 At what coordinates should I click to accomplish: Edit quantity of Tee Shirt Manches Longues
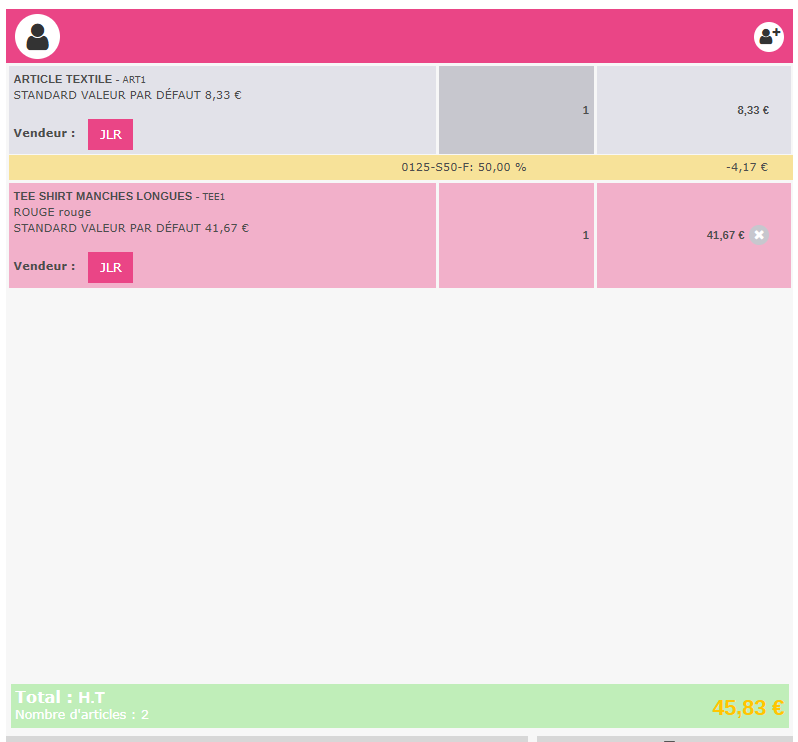[516, 235]
